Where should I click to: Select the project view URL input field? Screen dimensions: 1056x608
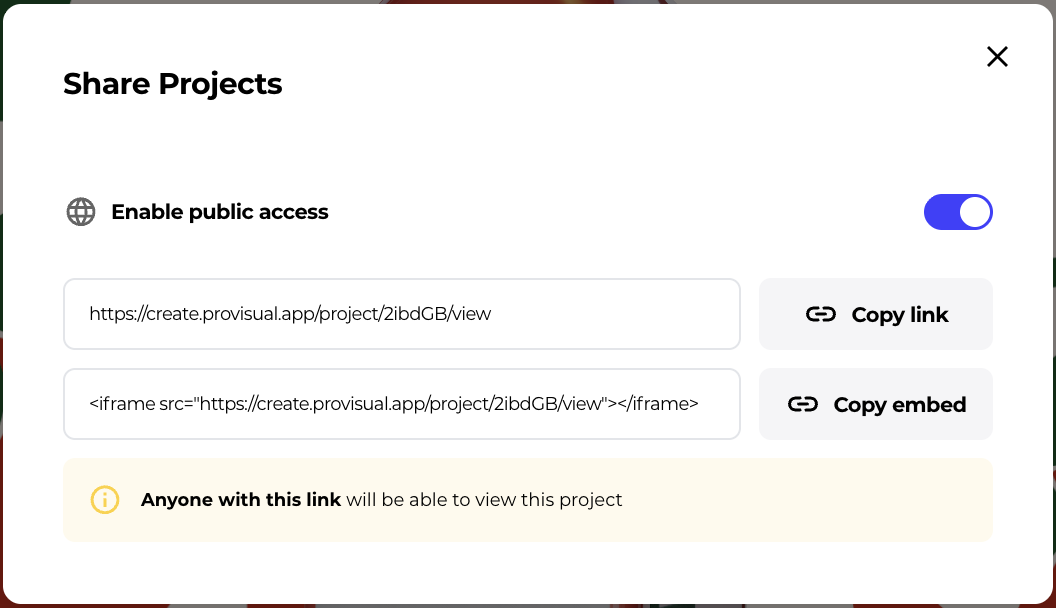click(402, 314)
